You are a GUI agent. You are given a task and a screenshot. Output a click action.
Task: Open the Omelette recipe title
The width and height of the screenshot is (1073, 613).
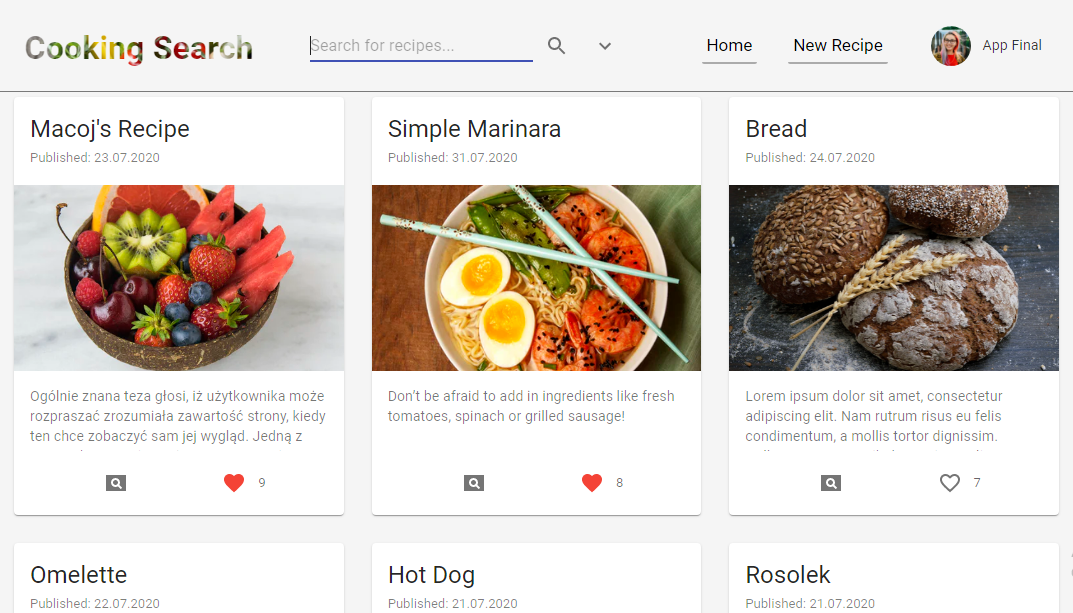pos(79,575)
